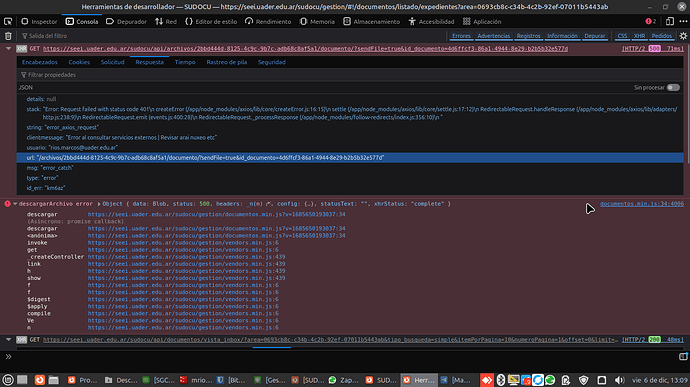The height and width of the screenshot is (387, 690).
Task: Toggle Pedidos filter
Action: [661, 36]
